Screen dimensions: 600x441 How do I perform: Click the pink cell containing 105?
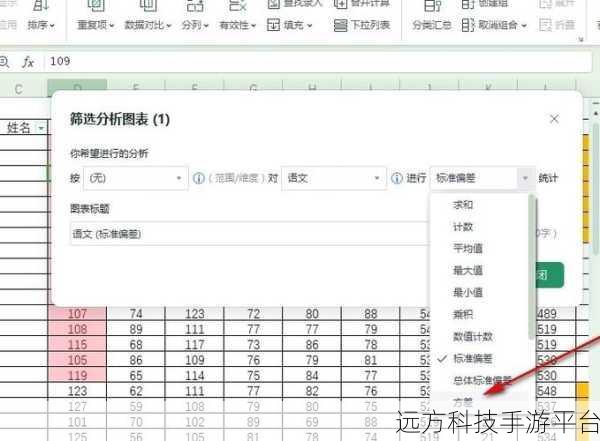click(x=77, y=360)
